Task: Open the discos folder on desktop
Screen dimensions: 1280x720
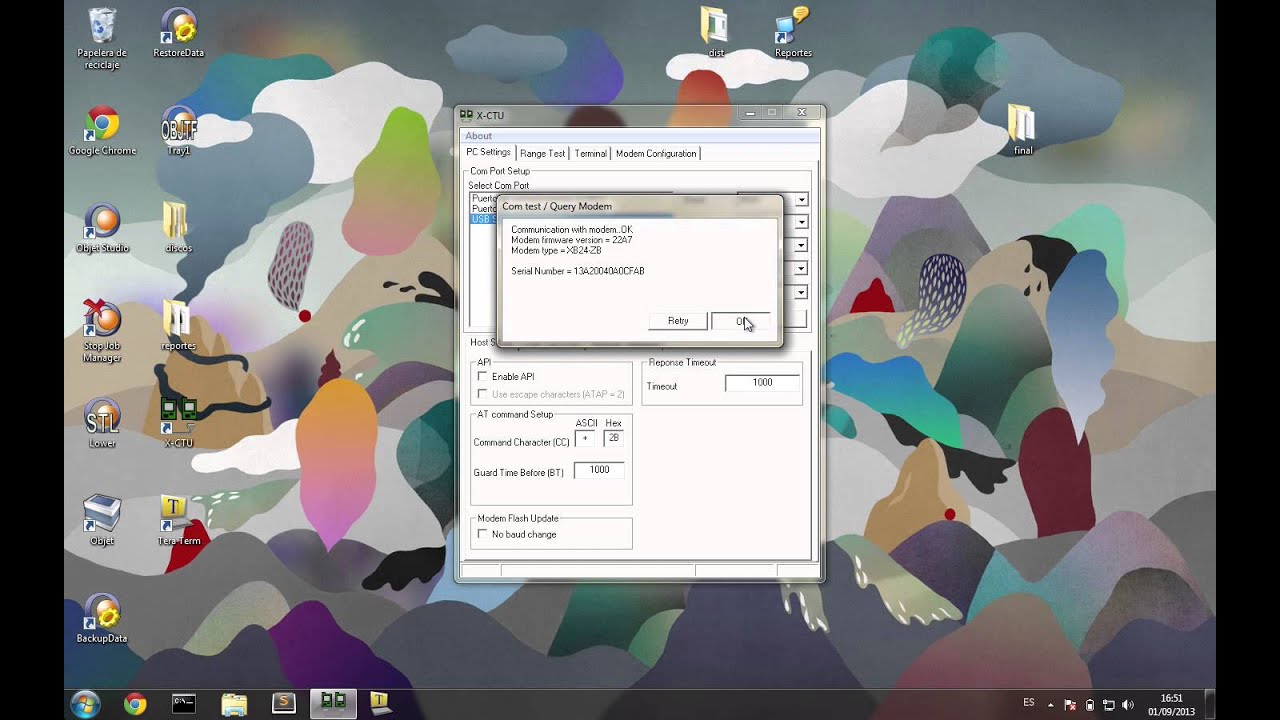Action: point(178,229)
